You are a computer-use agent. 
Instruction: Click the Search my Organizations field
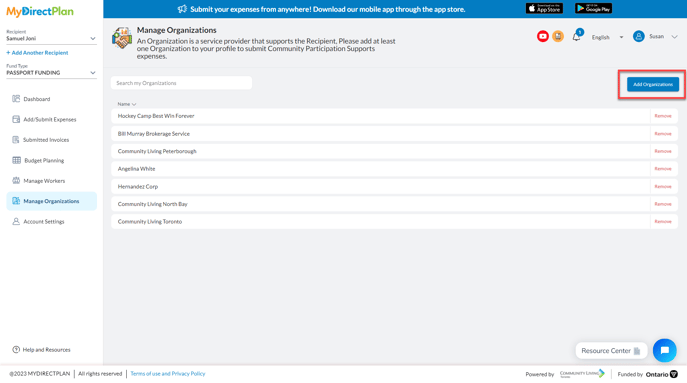pyautogui.click(x=181, y=83)
